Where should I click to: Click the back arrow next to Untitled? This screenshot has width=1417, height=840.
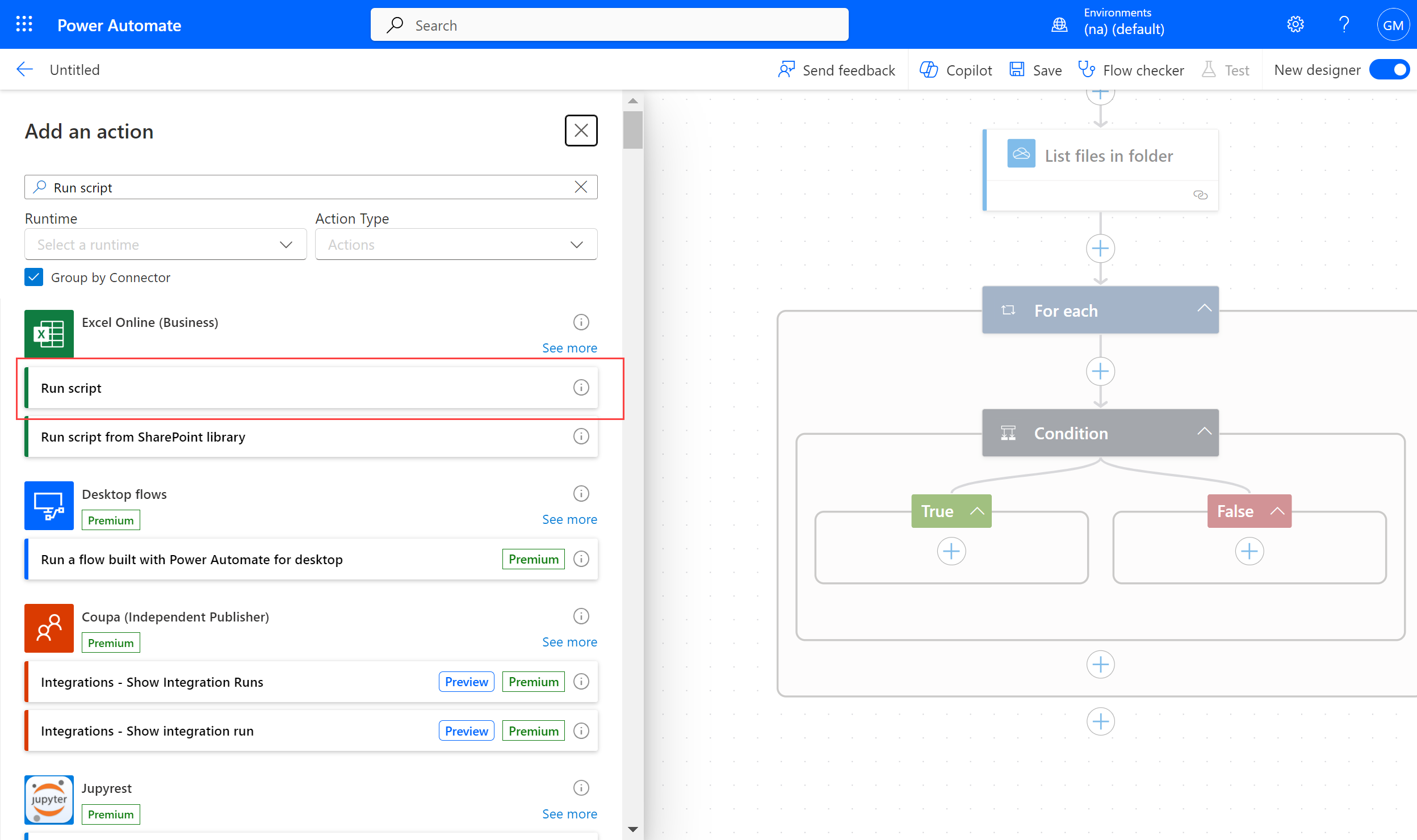(25, 69)
